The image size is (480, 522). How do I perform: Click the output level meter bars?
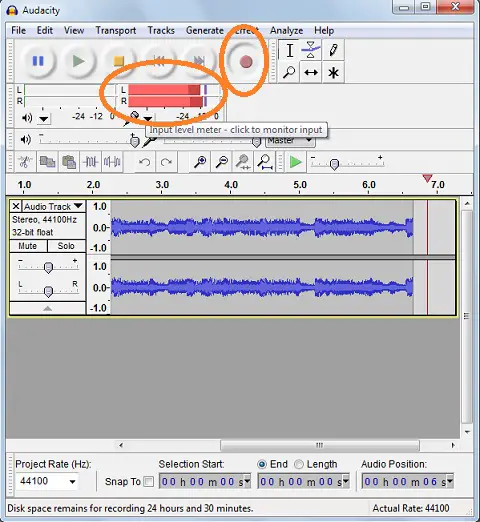[69, 95]
